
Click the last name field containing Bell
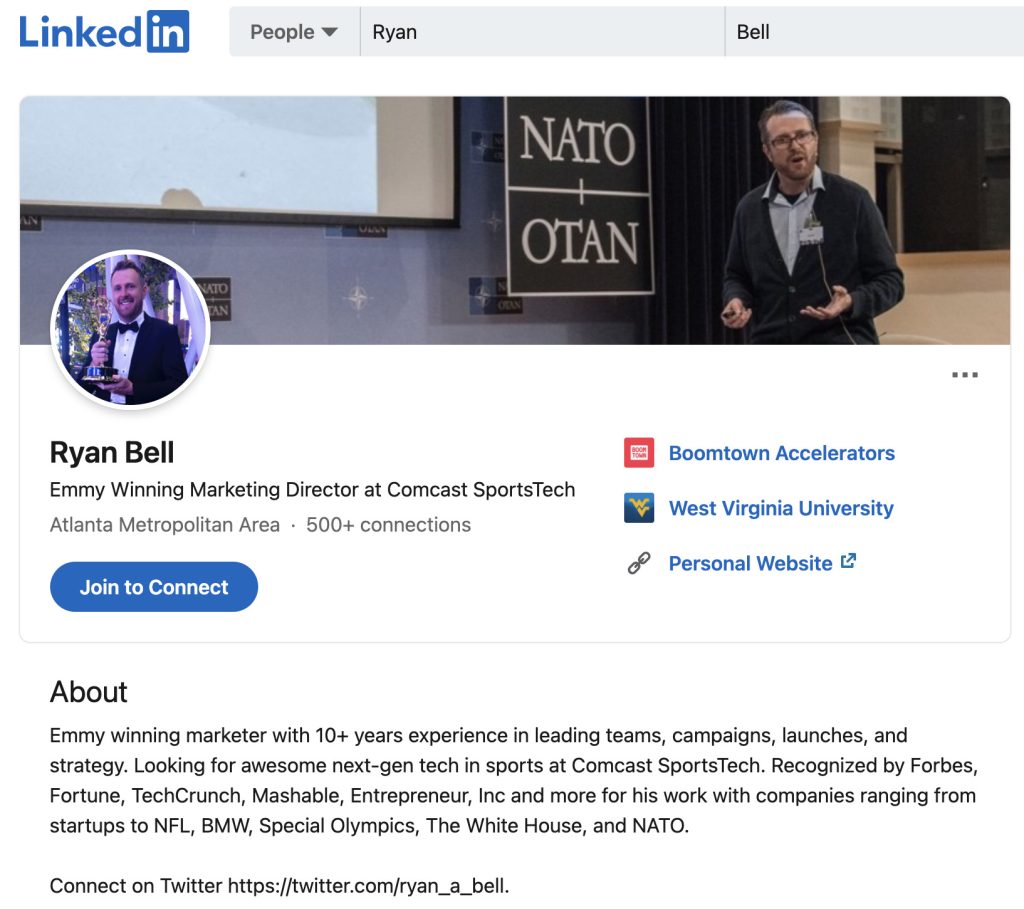click(x=874, y=31)
